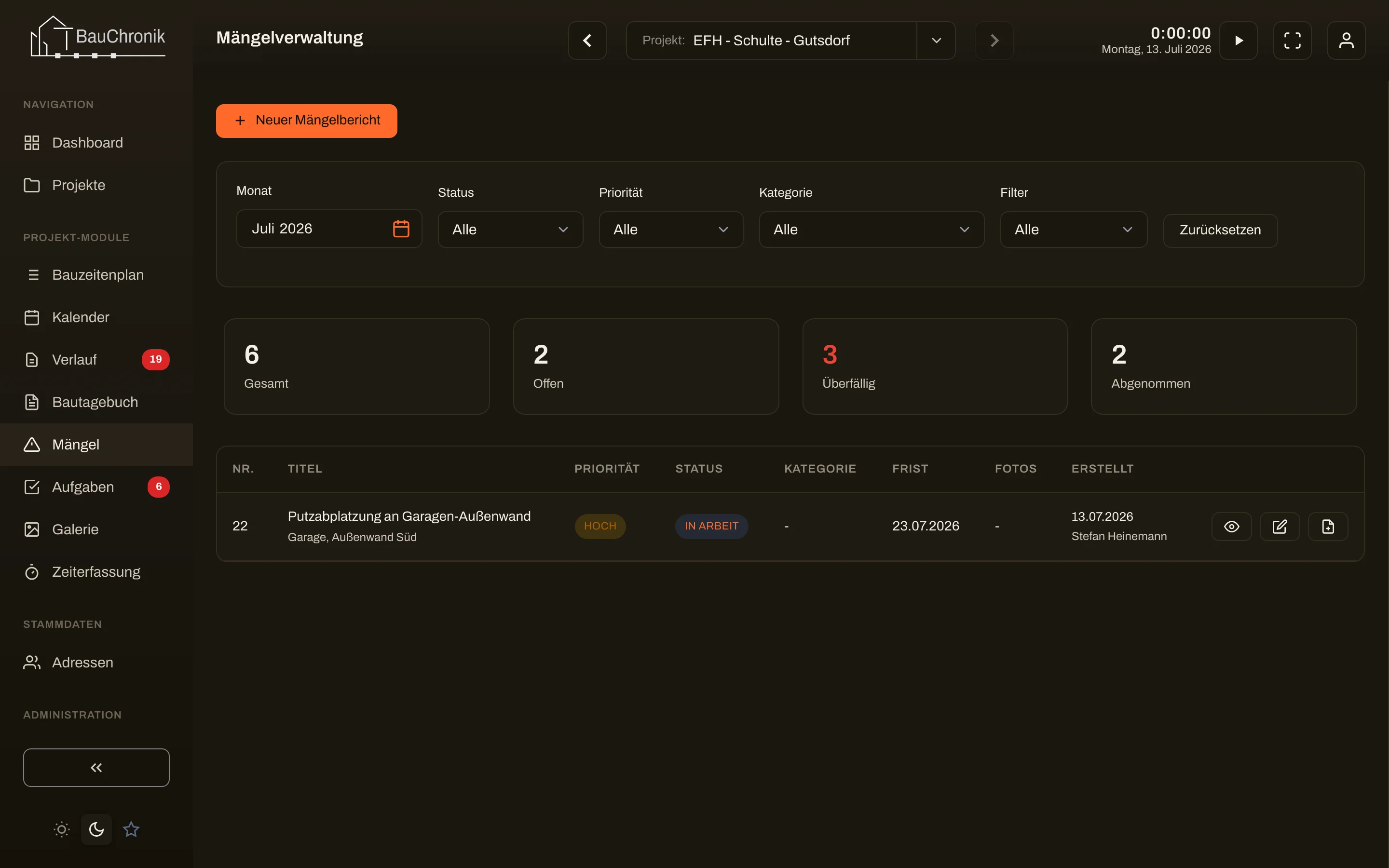Image resolution: width=1389 pixels, height=868 pixels.
Task: Edit the Putzabplatzung defect entry
Action: coord(1280,527)
